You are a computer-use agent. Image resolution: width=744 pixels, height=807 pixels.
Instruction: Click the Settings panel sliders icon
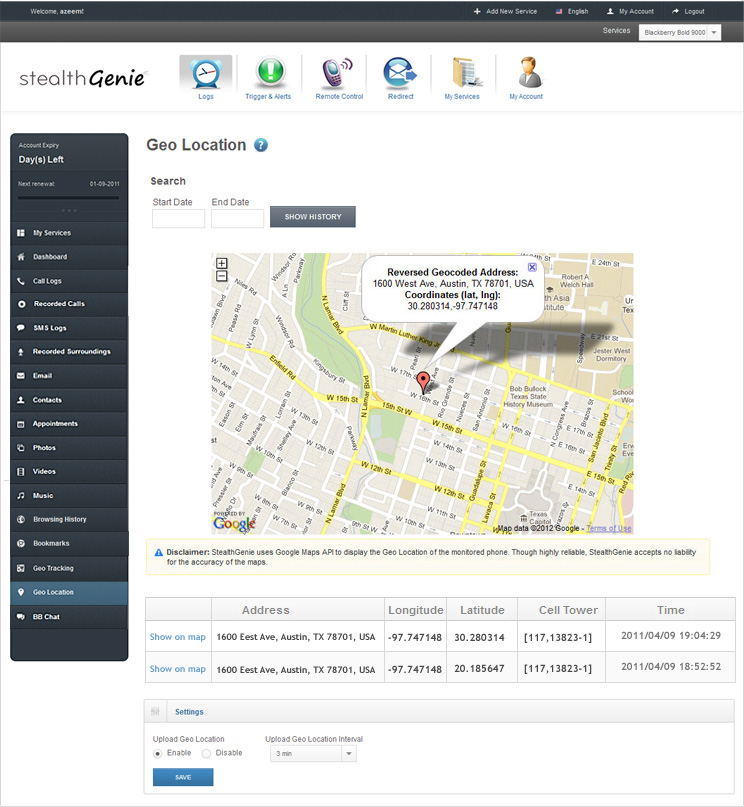[155, 712]
